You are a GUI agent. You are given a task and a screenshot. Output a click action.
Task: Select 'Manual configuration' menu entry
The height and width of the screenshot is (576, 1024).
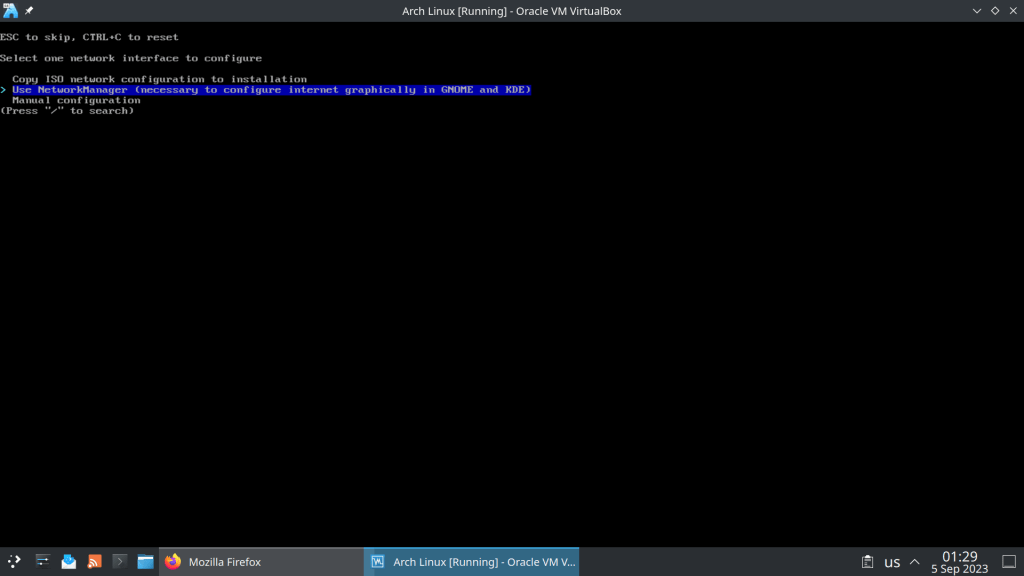(x=76, y=100)
